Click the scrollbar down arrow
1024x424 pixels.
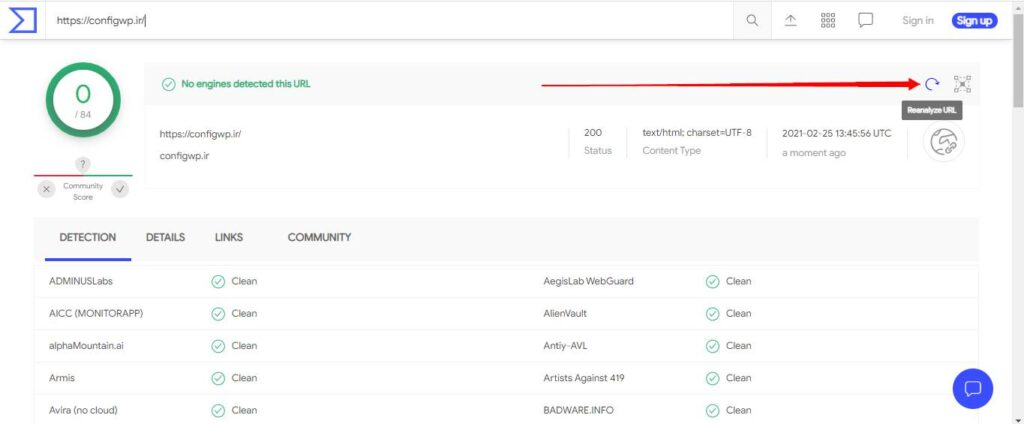click(1017, 419)
